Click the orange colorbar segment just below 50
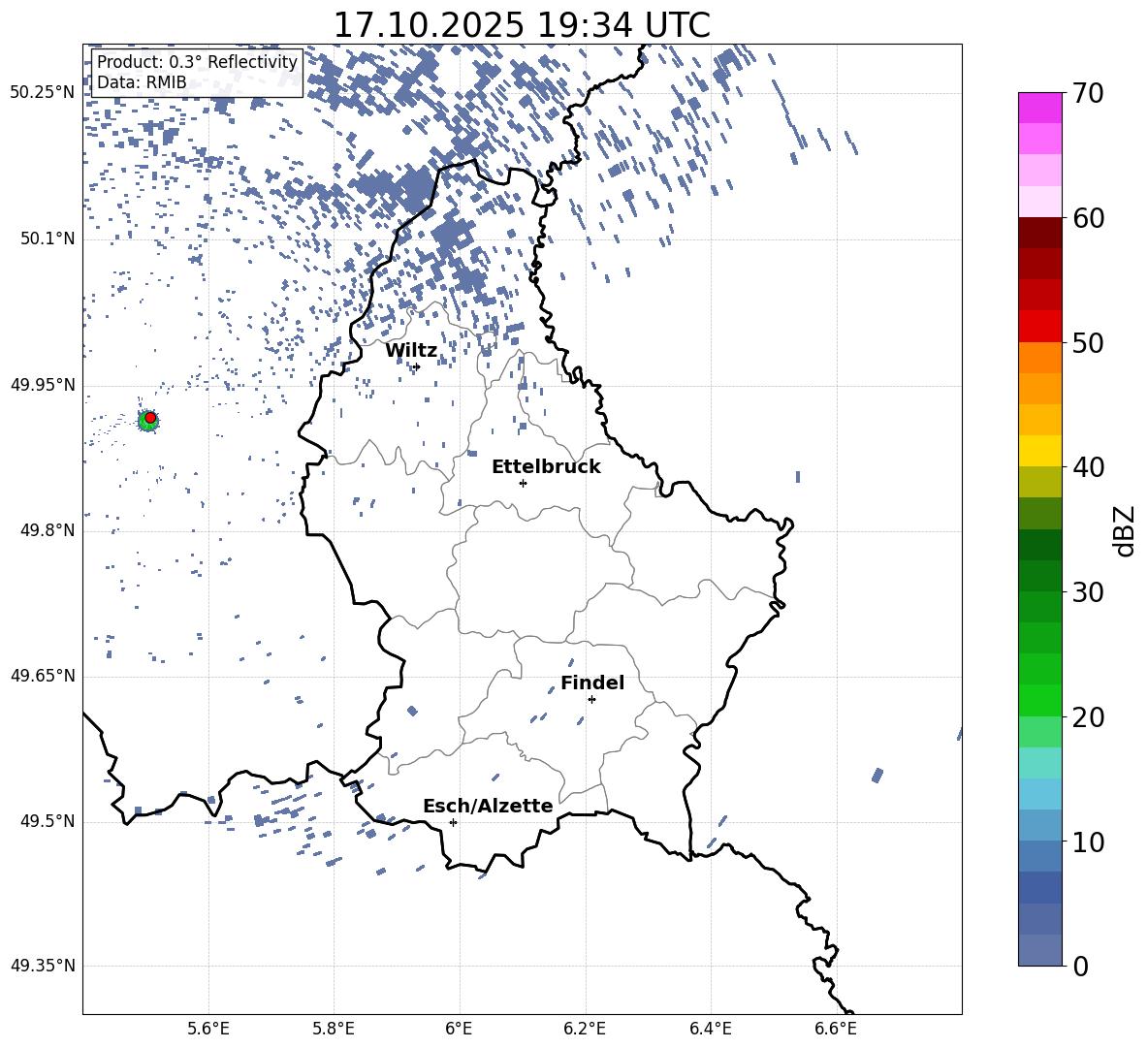Screen dimensions: 1148x1048 point(1039,358)
